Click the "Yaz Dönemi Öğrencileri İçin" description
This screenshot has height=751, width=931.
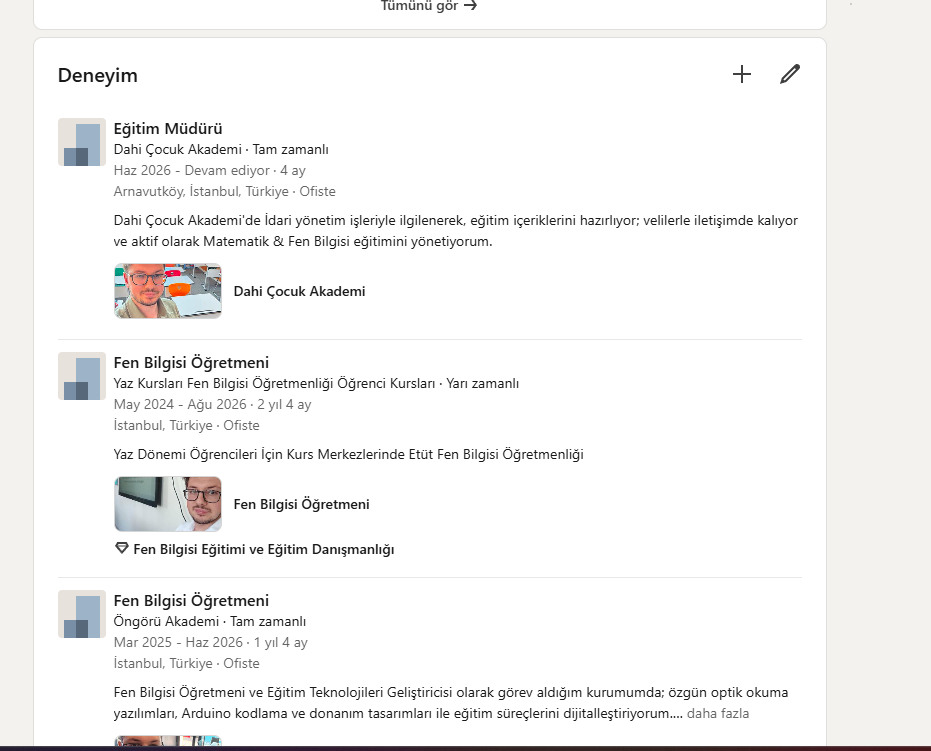349,454
